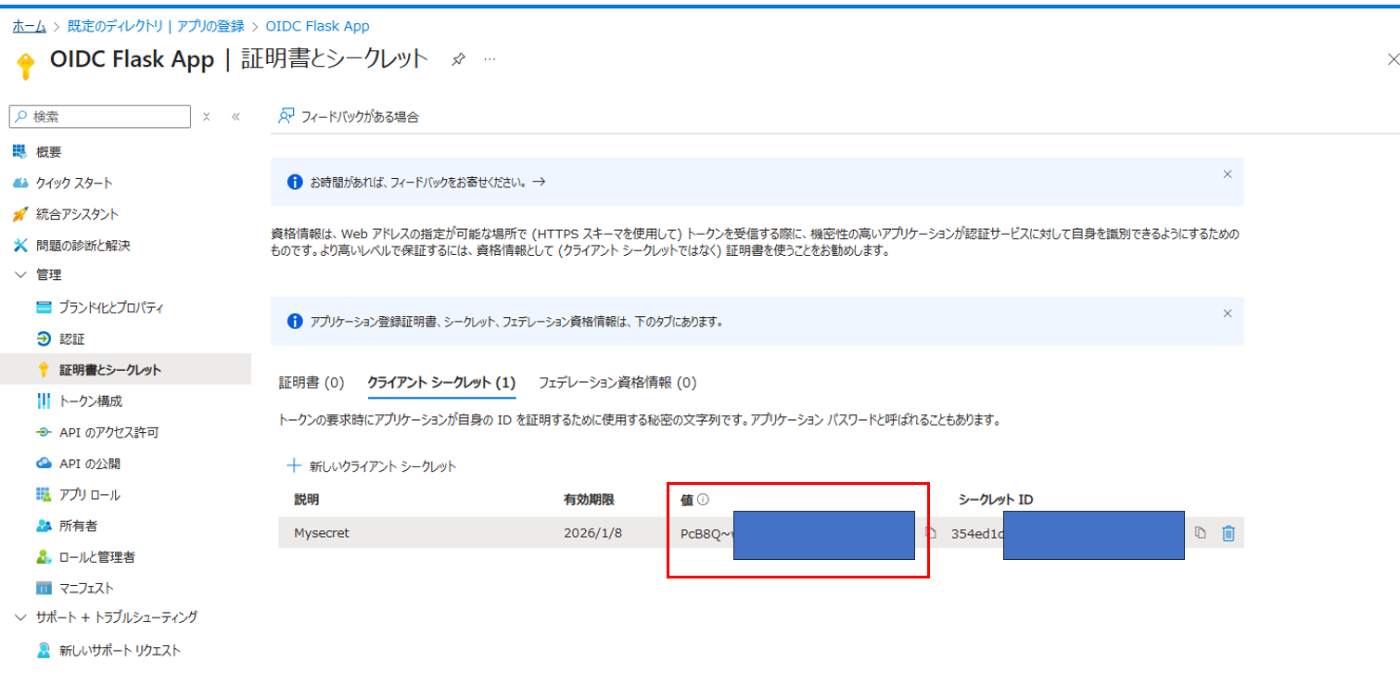This screenshot has width=1400, height=674.
Task: Click the マニフェスト icon
Action: point(43,588)
